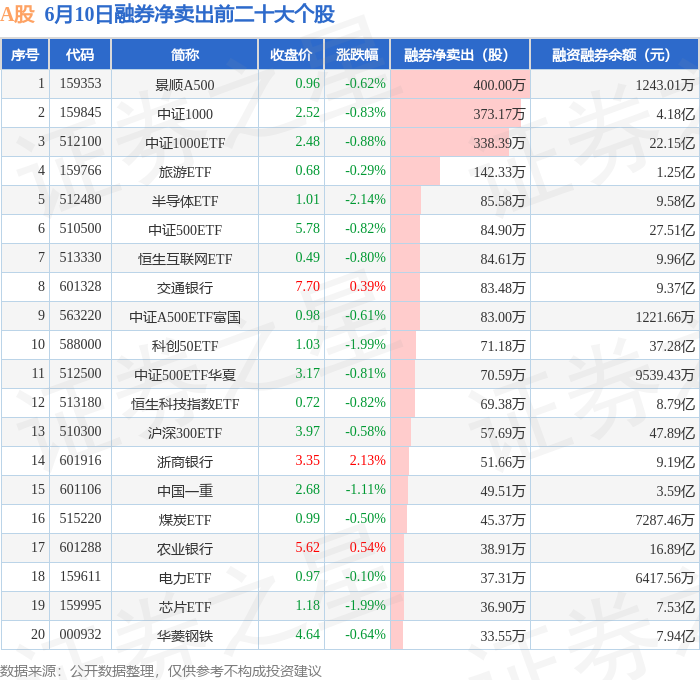Select the name 恒生科技指数ETF

(x=185, y=404)
